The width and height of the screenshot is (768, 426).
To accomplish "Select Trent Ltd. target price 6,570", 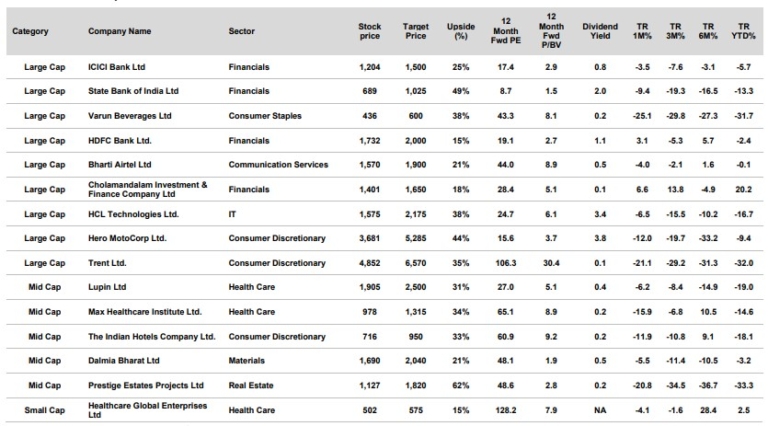I will pos(415,263).
